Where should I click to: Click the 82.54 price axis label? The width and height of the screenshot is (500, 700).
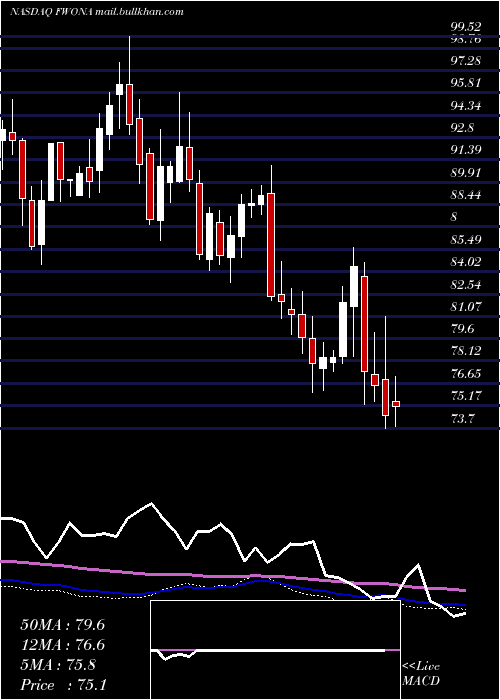click(x=466, y=284)
